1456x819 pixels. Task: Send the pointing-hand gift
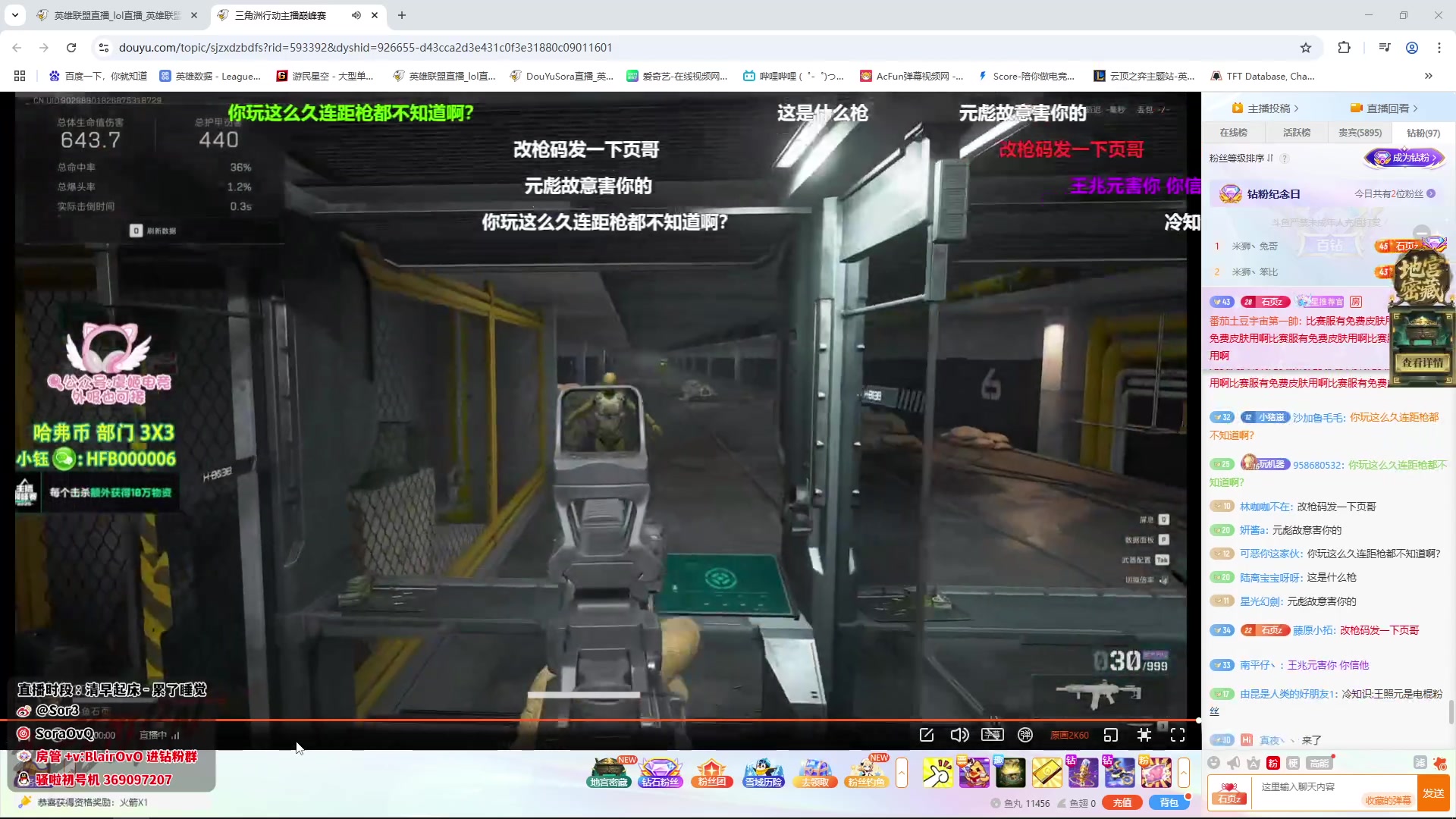[937, 773]
